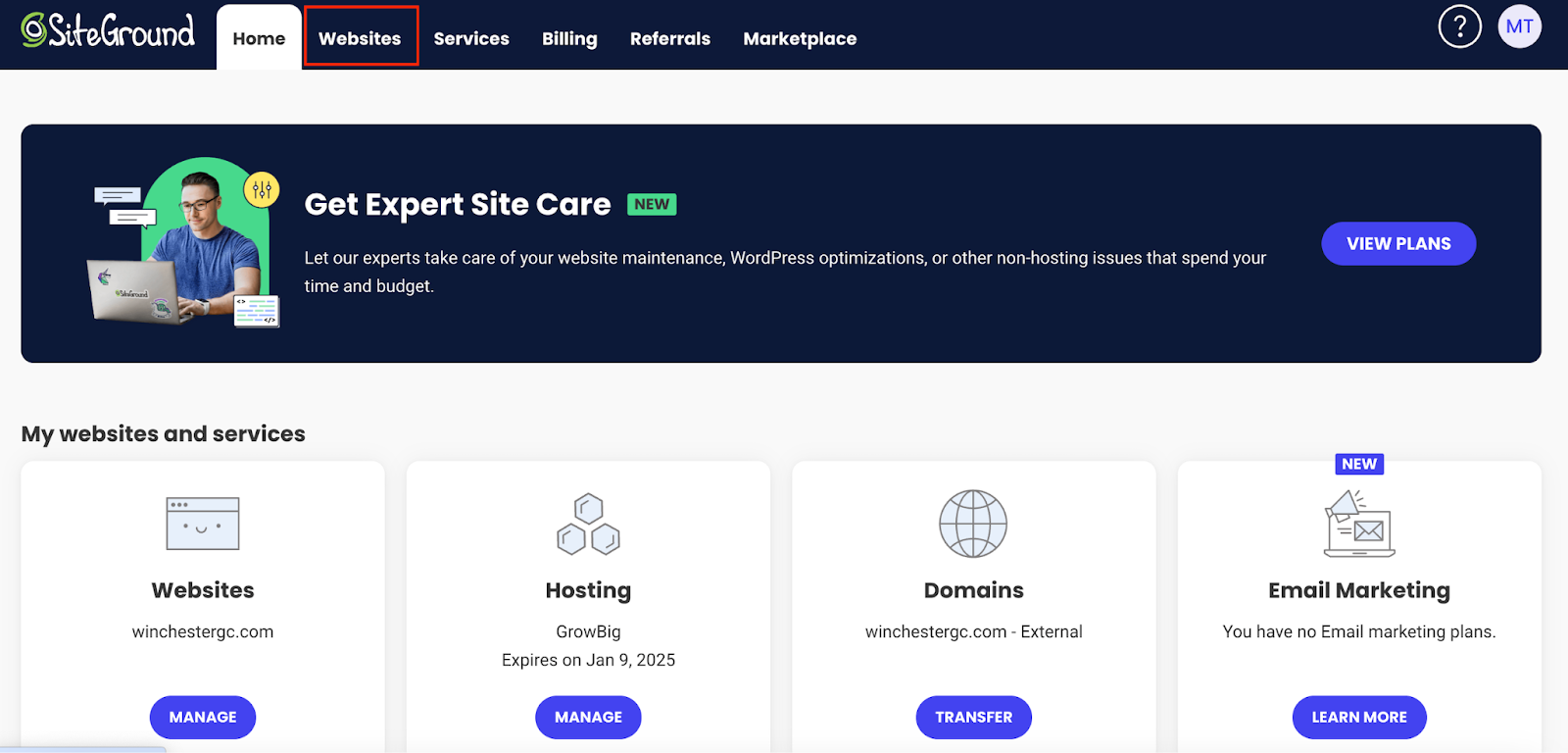This screenshot has width=1568, height=753.
Task: Click the Domains globe icon
Action: click(973, 524)
